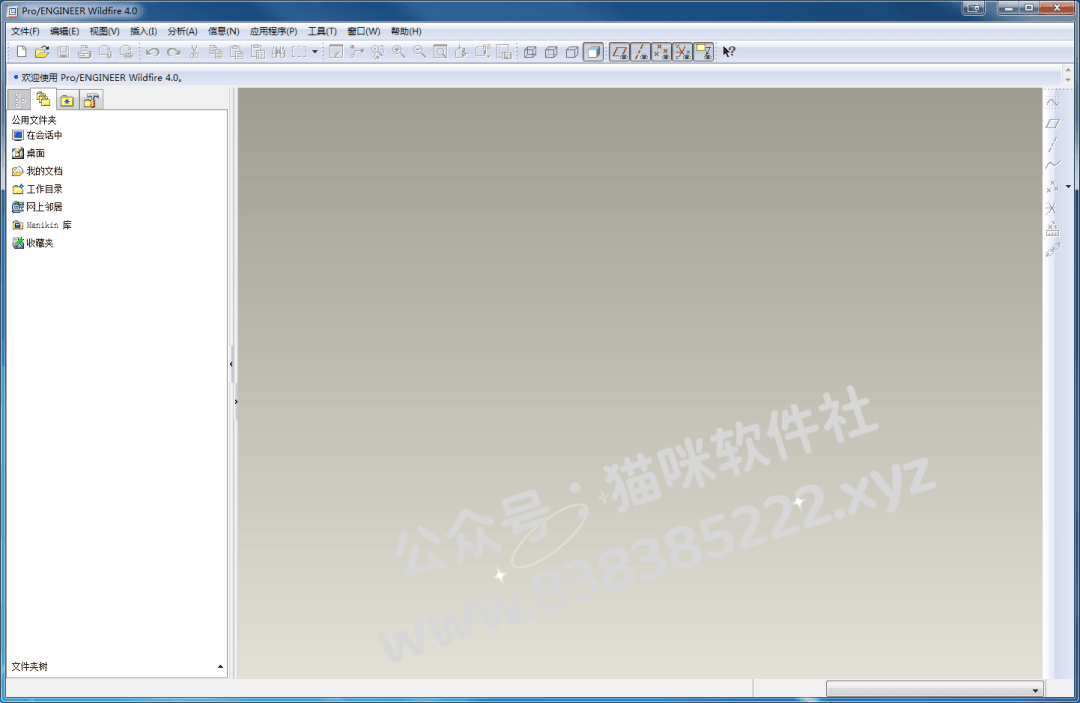This screenshot has height=703, width=1080.
Task: Open the selection box dropdown arrow
Action: point(315,52)
